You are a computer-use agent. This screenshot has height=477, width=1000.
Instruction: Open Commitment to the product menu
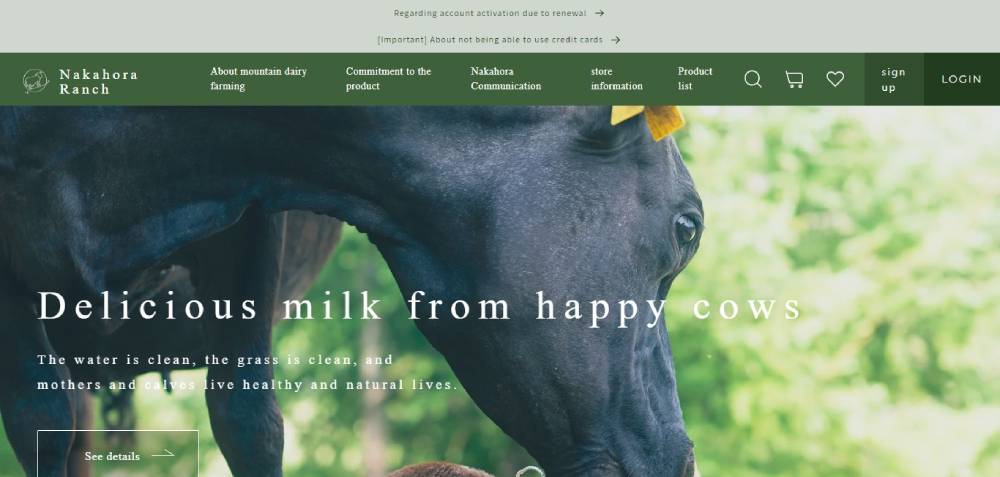pyautogui.click(x=388, y=78)
